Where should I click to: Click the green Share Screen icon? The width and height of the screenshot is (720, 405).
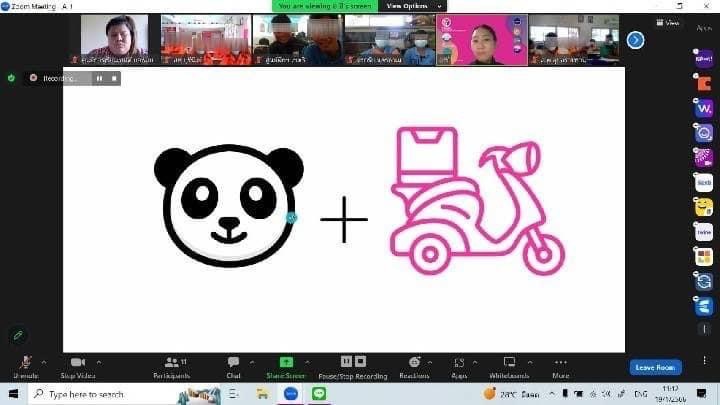(286, 362)
